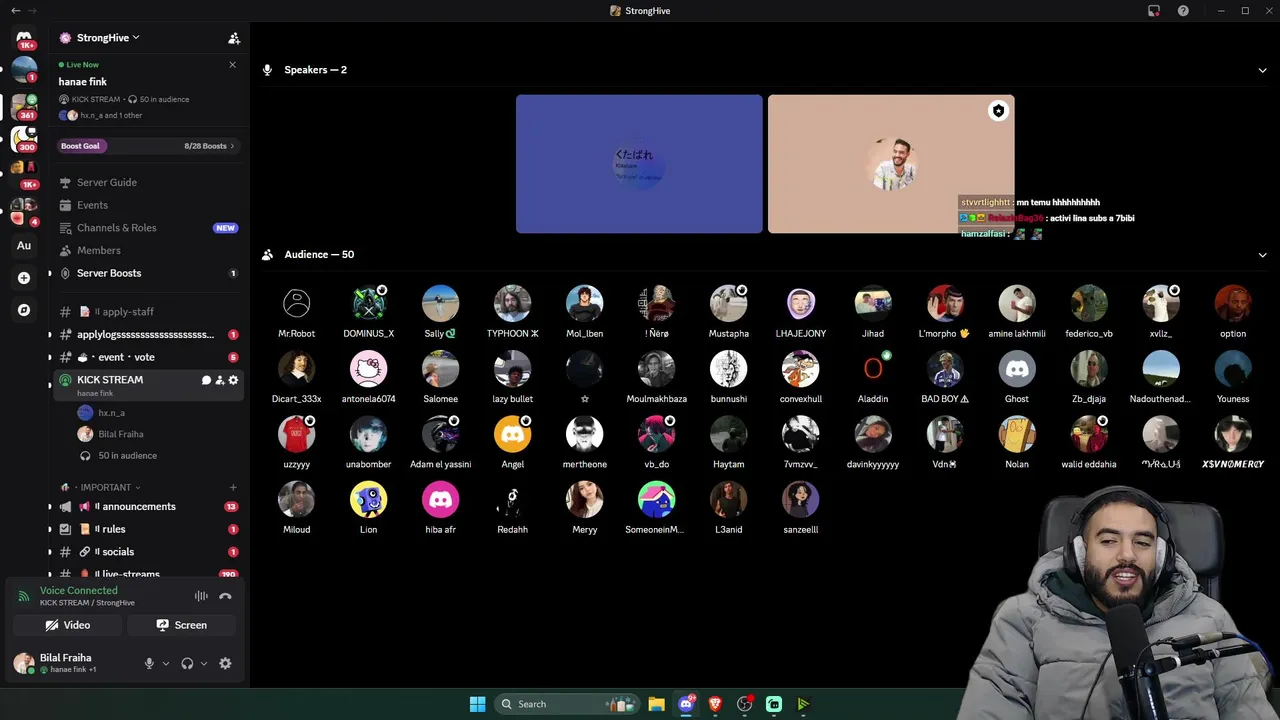Viewport: 1280px width, 720px height.
Task: Open announcements channel
Action: point(147,507)
